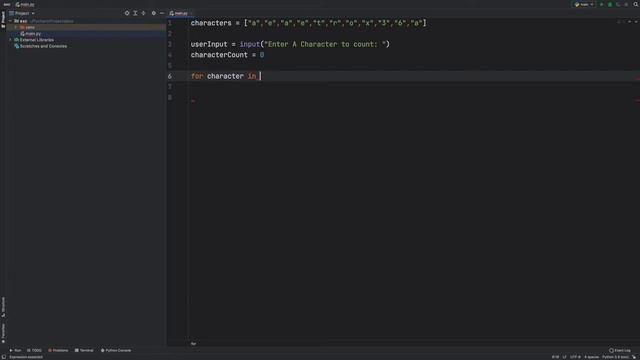
Task: Select Scratches and Consoles in the tree
Action: pyautogui.click(x=40, y=46)
